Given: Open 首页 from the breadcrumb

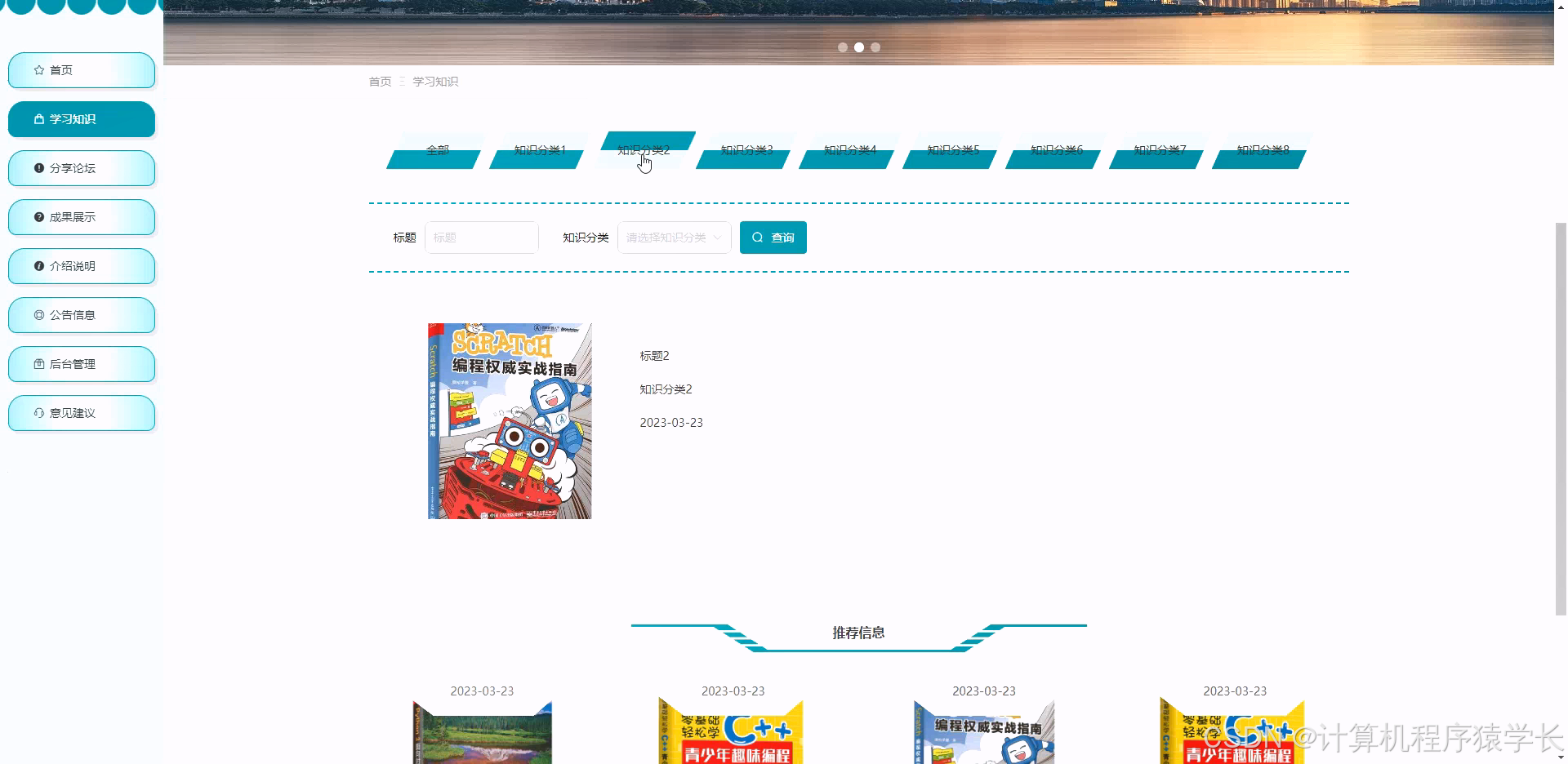Looking at the screenshot, I should (379, 81).
